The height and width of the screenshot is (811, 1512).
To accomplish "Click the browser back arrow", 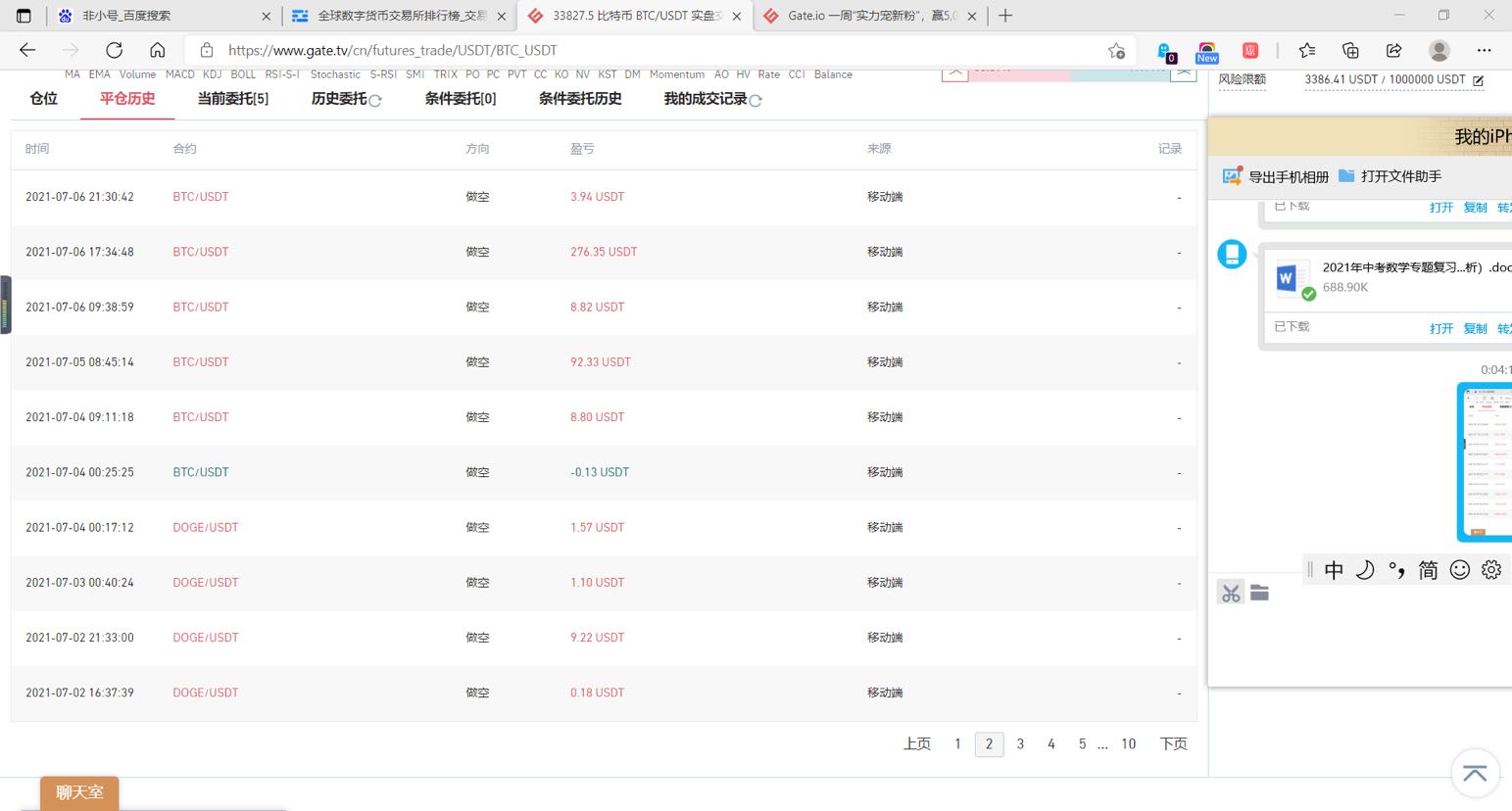I will tap(27, 50).
